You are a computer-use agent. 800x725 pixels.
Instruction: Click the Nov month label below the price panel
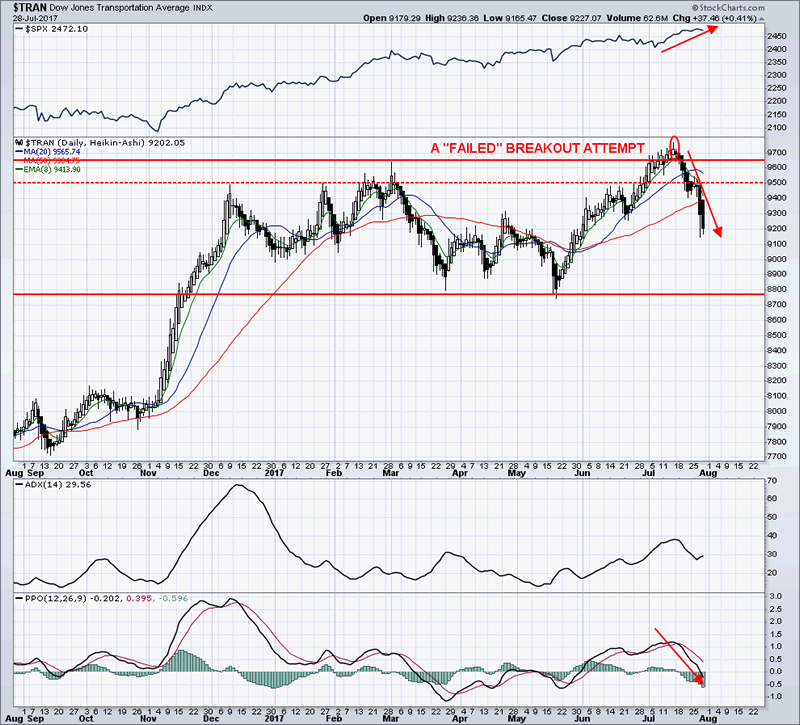tap(148, 473)
